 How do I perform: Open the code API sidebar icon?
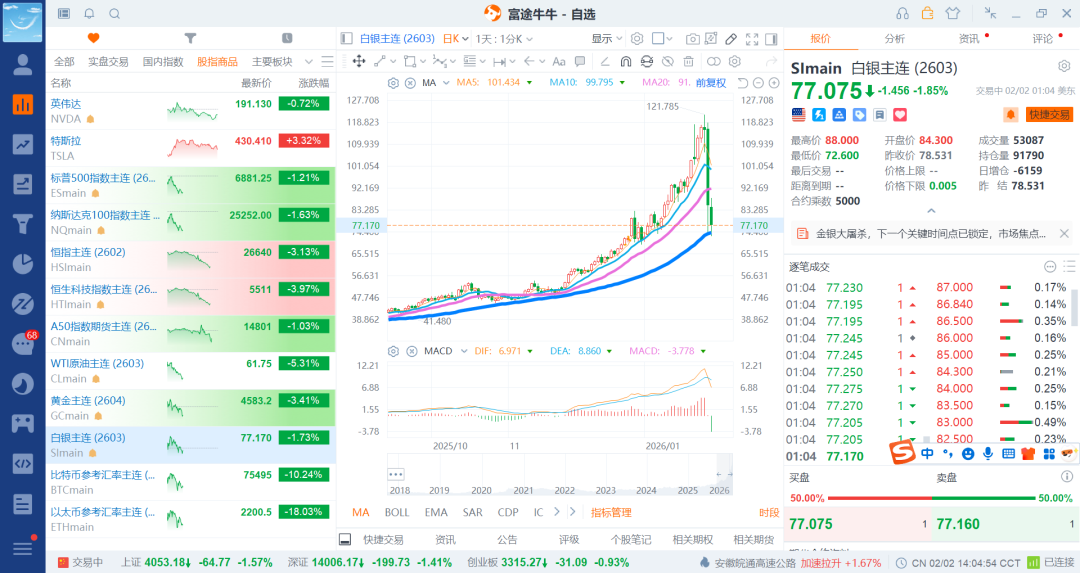point(23,463)
